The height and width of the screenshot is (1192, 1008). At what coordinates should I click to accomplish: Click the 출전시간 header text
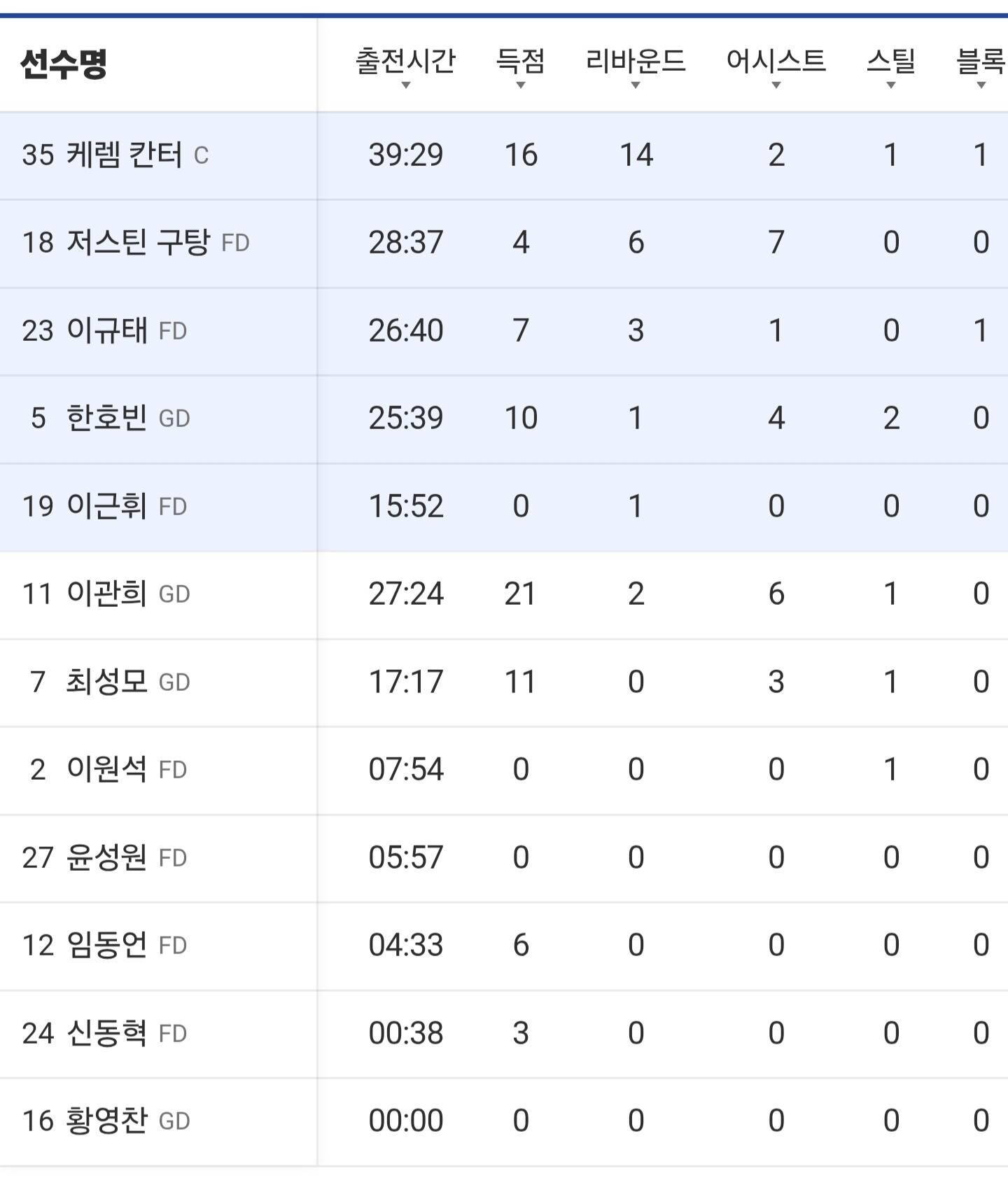tap(405, 61)
